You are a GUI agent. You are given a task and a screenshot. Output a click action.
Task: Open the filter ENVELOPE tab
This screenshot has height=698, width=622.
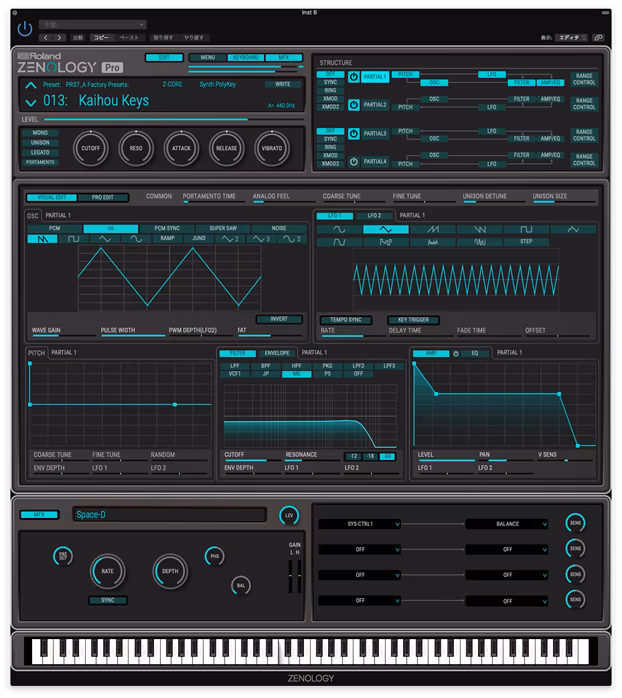277,353
